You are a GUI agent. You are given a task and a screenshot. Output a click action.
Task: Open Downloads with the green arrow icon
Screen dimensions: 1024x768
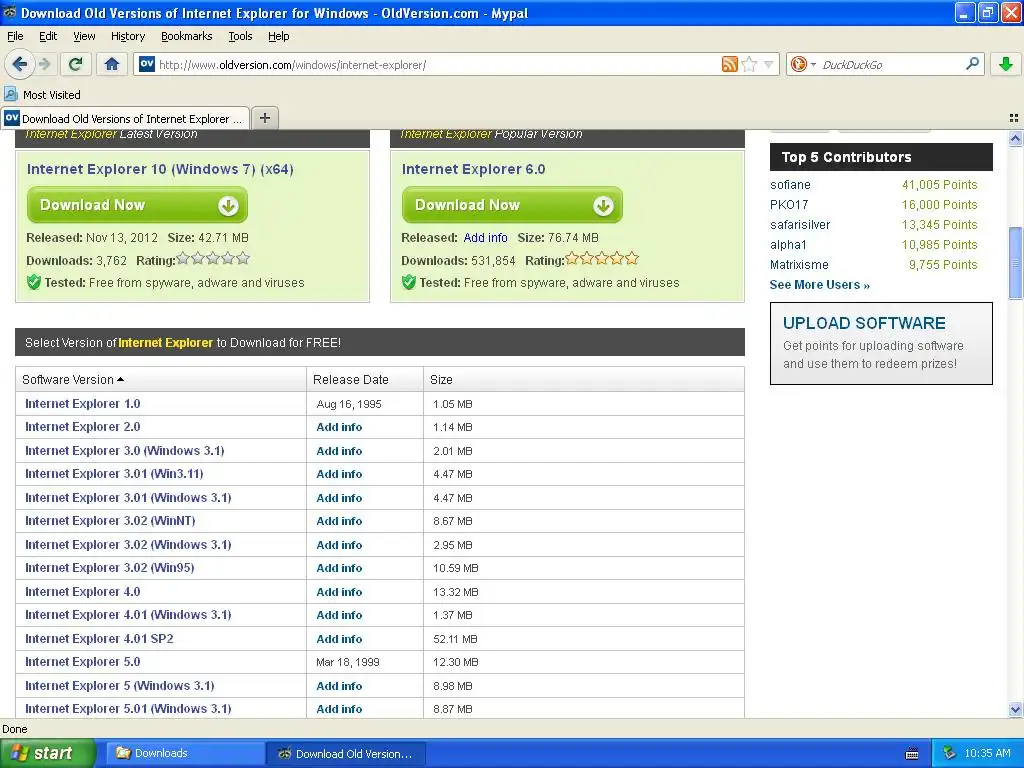pos(1006,64)
